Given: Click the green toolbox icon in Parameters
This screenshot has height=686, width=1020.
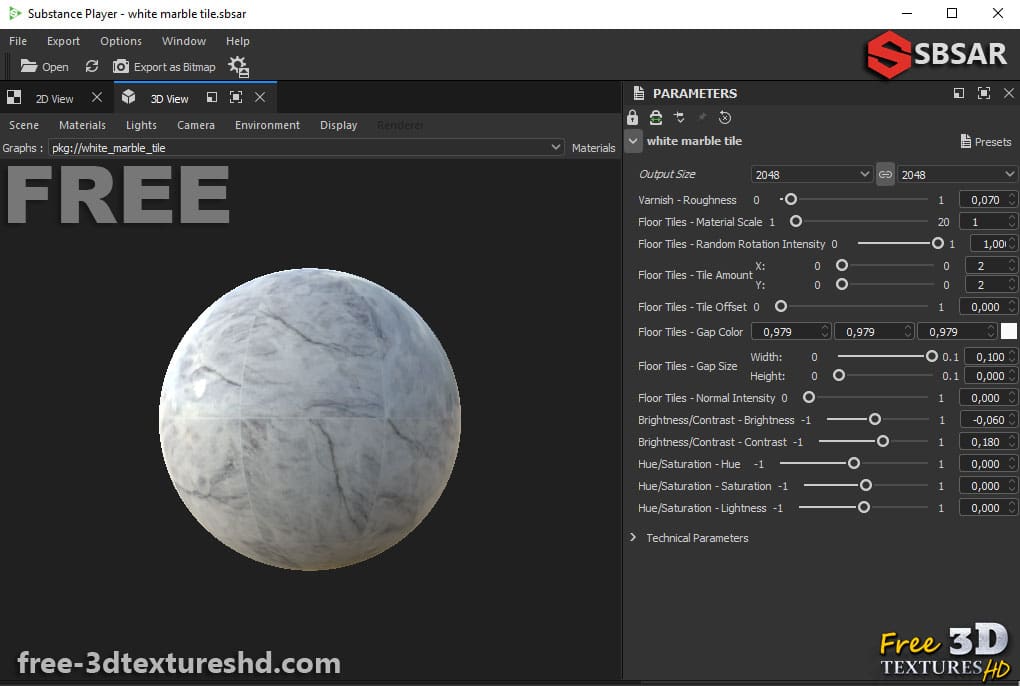Looking at the screenshot, I should point(656,117).
